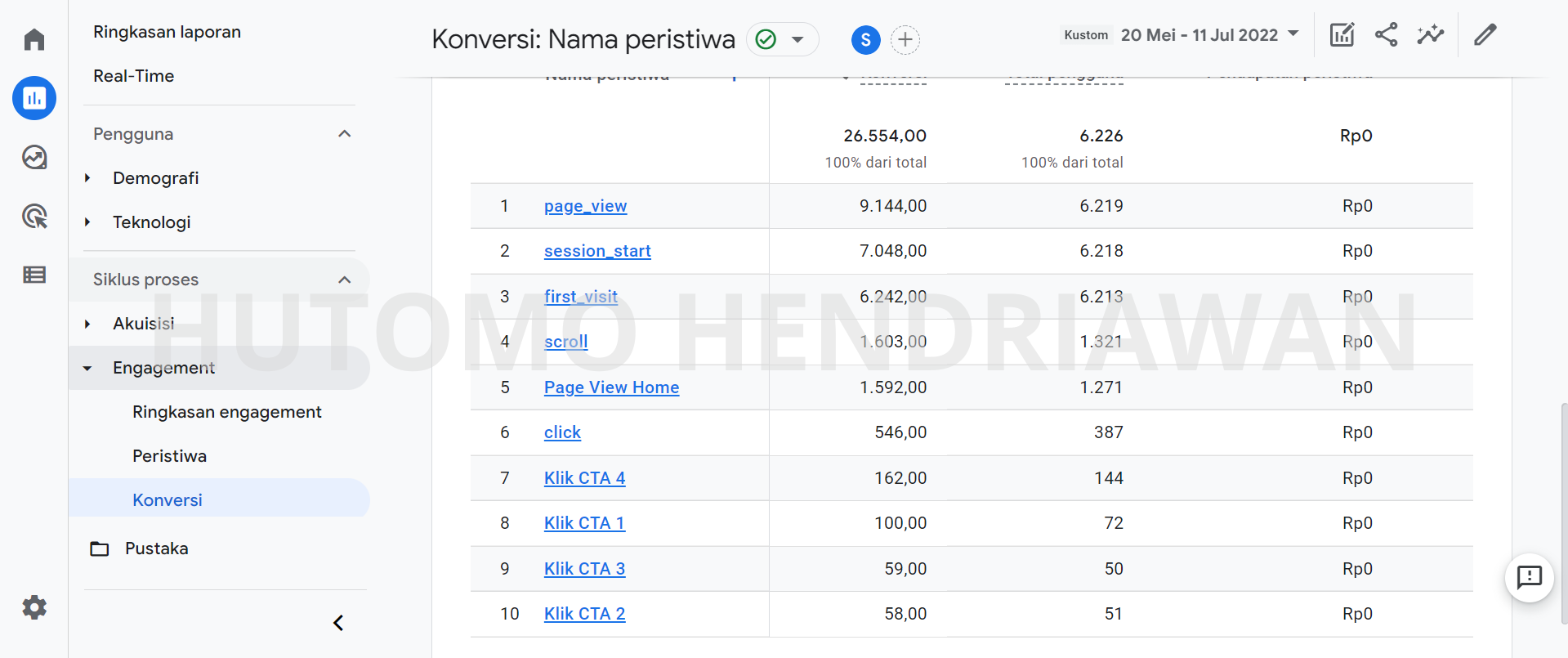
Task: Collapse the Pengguna section
Action: pos(345,134)
